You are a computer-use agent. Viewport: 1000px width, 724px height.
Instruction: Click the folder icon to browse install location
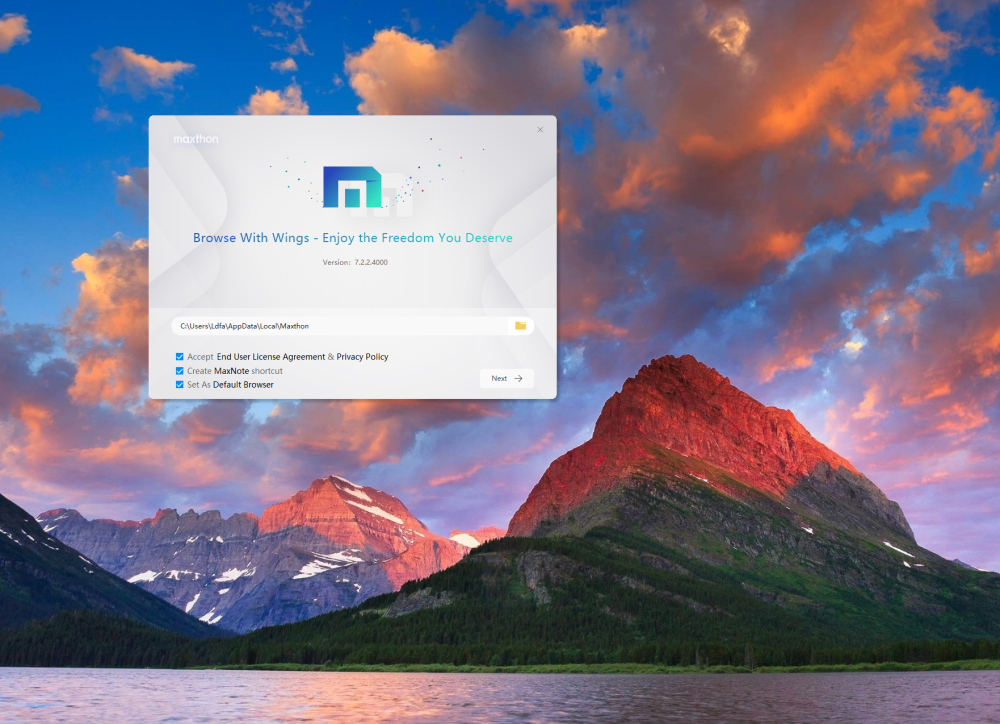click(x=520, y=326)
